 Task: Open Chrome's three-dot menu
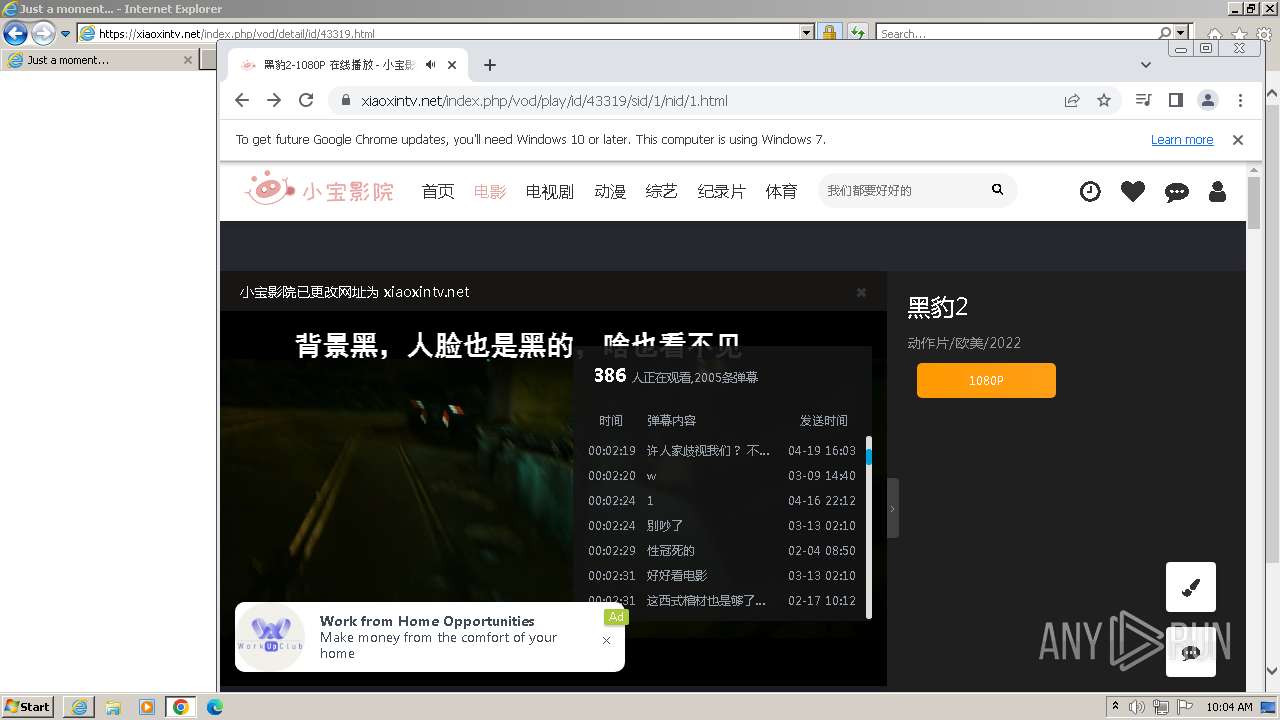click(x=1240, y=100)
